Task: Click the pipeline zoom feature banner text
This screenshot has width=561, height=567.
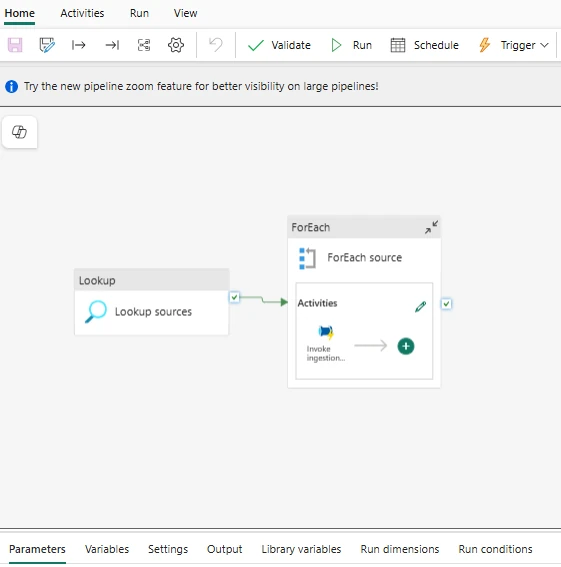Action: coord(201,86)
